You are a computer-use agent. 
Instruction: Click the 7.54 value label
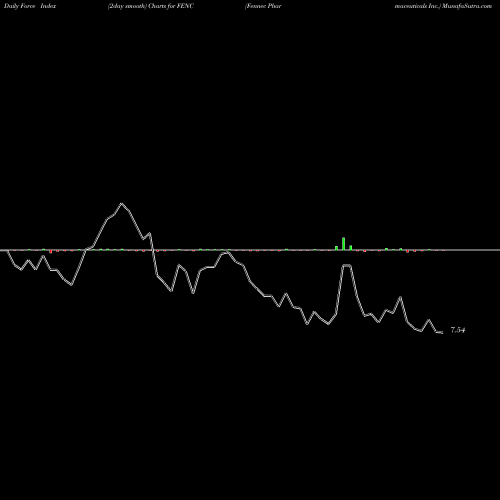pos(458,330)
